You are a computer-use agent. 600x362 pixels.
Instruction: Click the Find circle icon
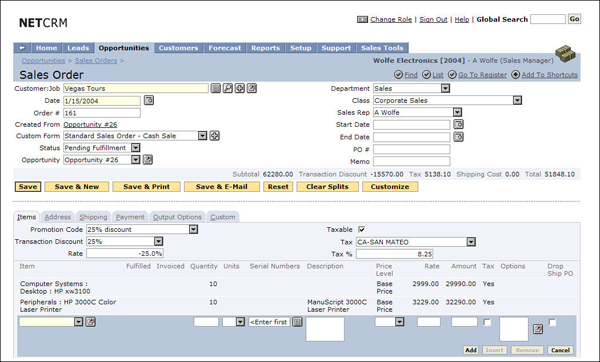click(x=398, y=75)
